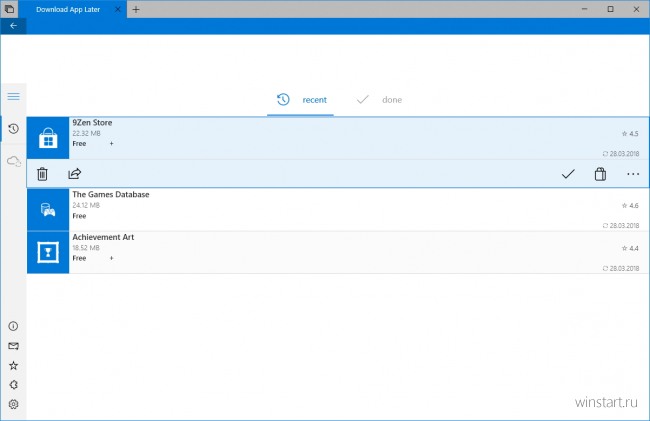
Task: Open the info (about) sidebar icon
Action: click(13, 326)
